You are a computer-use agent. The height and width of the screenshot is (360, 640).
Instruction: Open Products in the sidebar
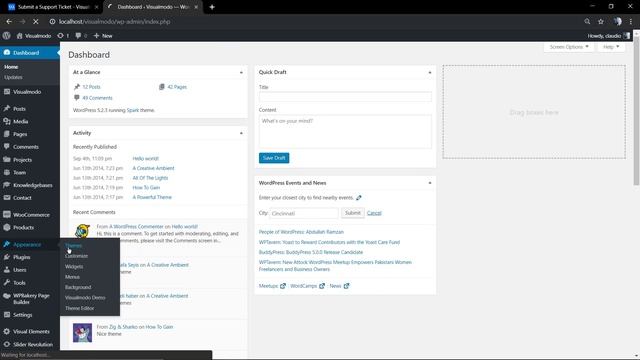point(23,228)
